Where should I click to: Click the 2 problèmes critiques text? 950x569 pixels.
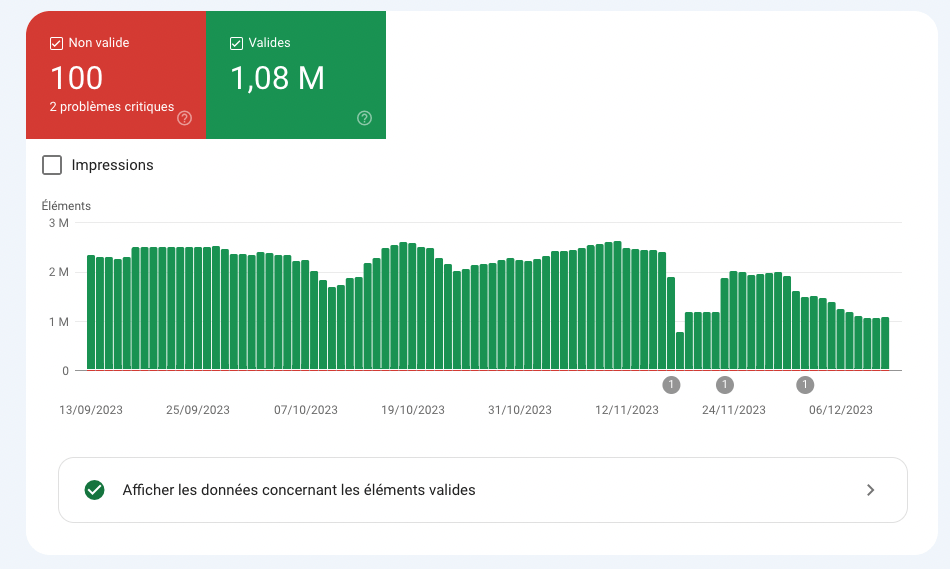(x=111, y=107)
